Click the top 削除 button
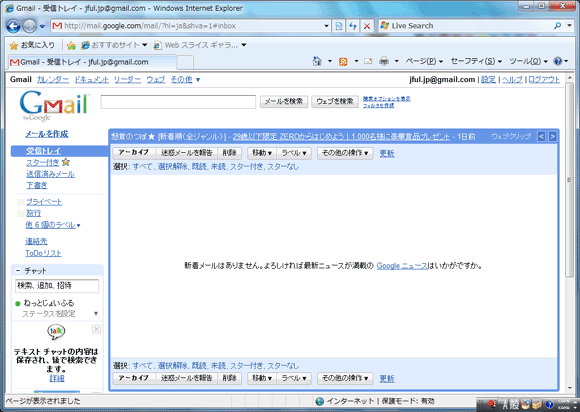The height and width of the screenshot is (412, 580). tap(229, 153)
